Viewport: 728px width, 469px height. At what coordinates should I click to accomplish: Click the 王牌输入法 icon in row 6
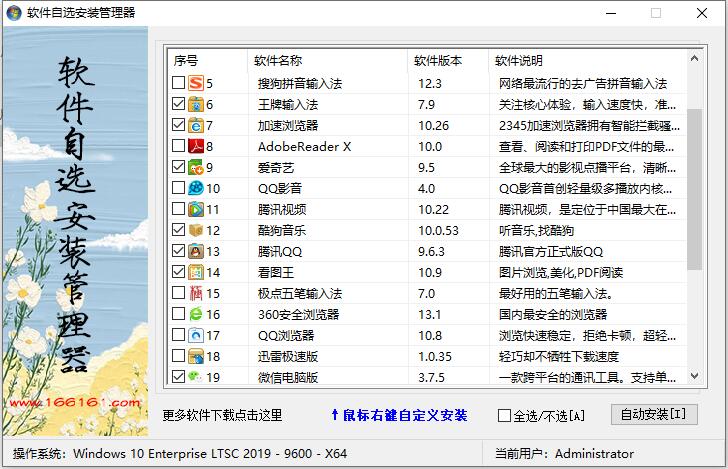196,104
